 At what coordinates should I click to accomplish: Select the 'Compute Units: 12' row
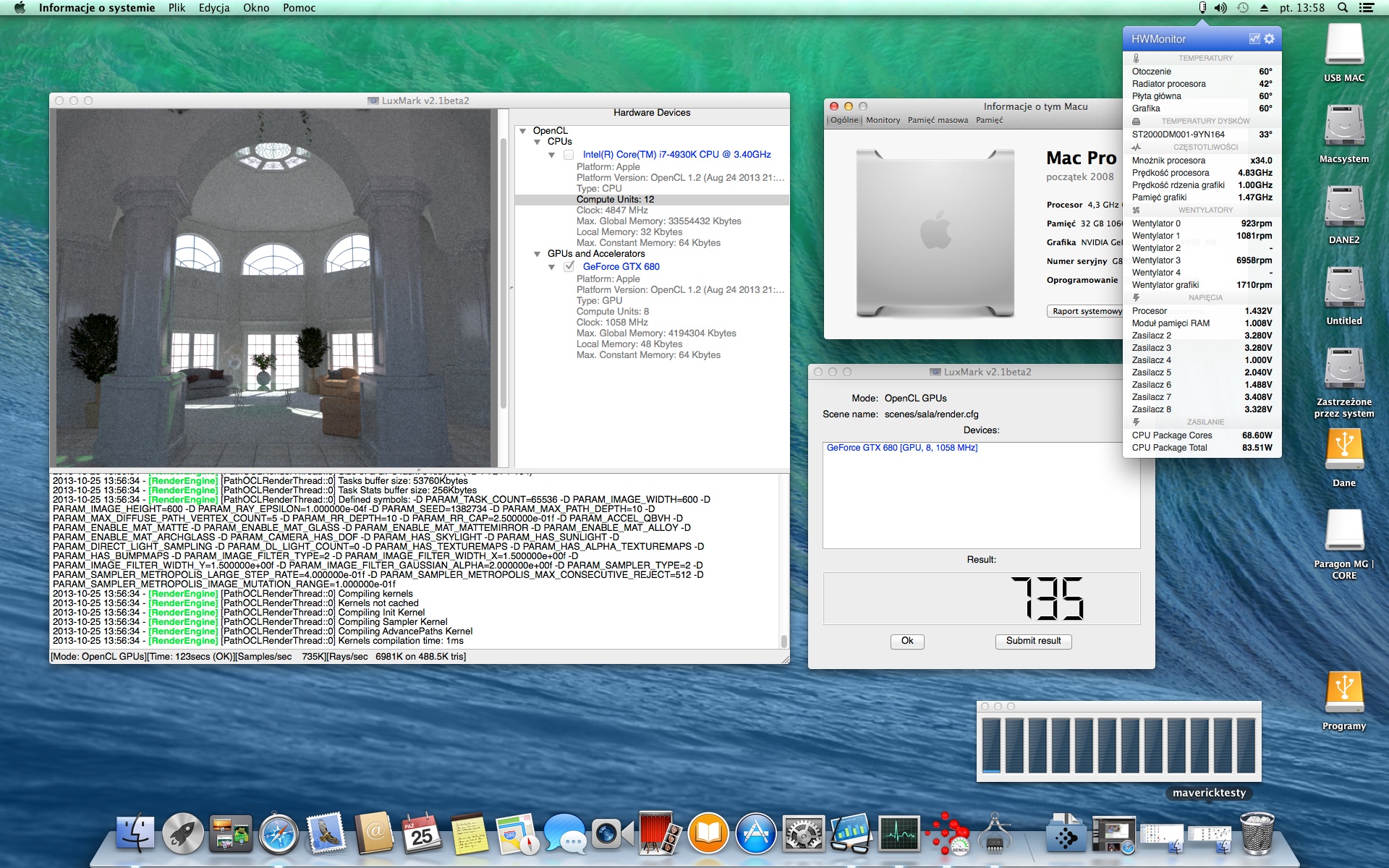pyautogui.click(x=652, y=200)
